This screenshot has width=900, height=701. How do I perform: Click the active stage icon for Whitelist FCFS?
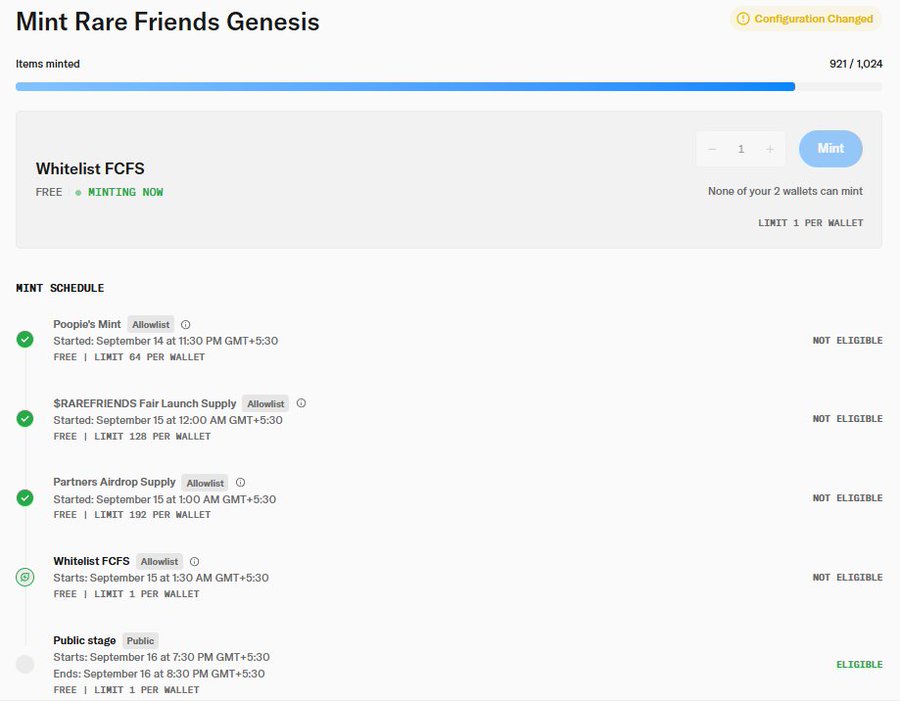[x=25, y=577]
